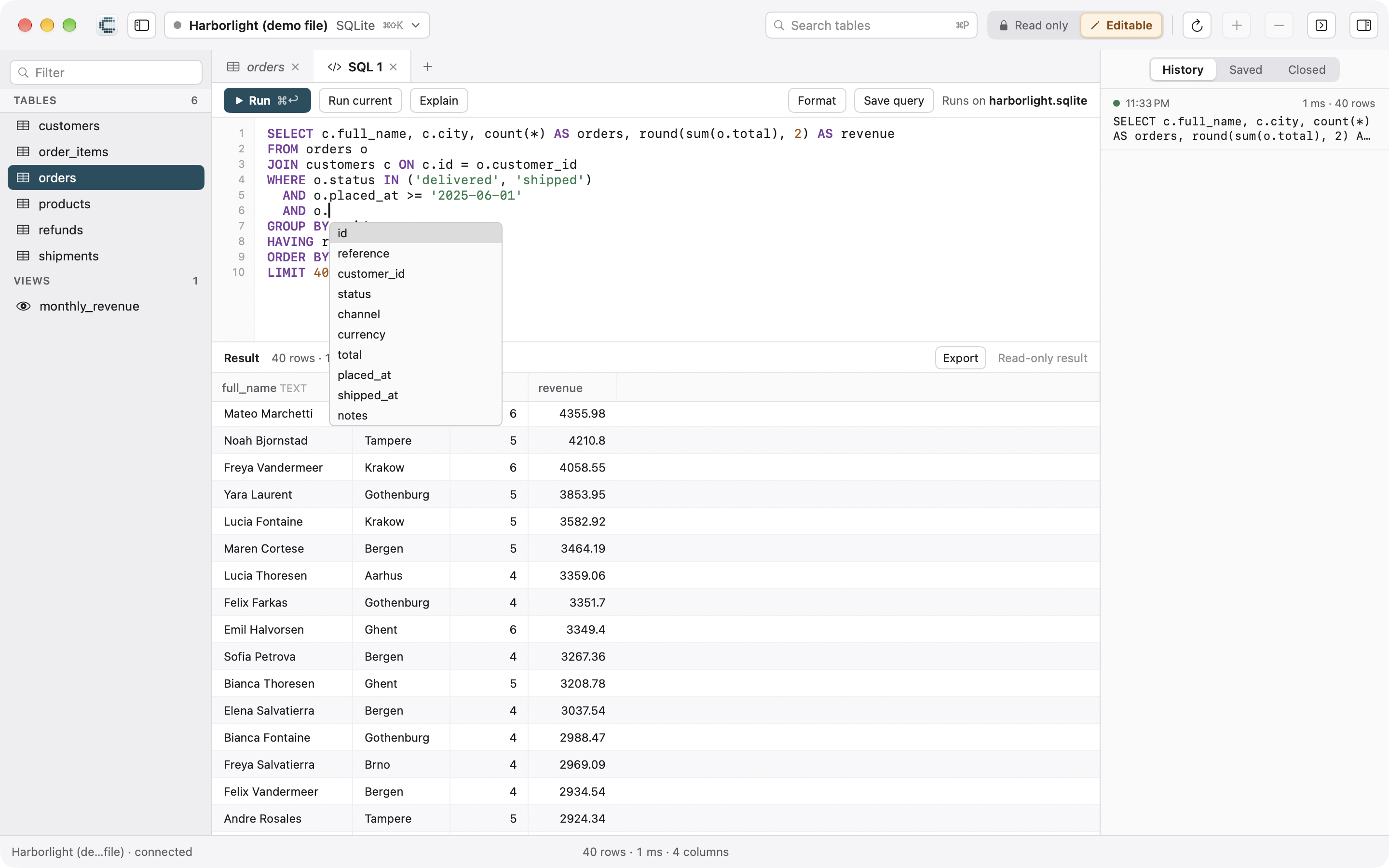Click the Filter magnifier icon
The width and height of the screenshot is (1389, 868).
[x=24, y=72]
